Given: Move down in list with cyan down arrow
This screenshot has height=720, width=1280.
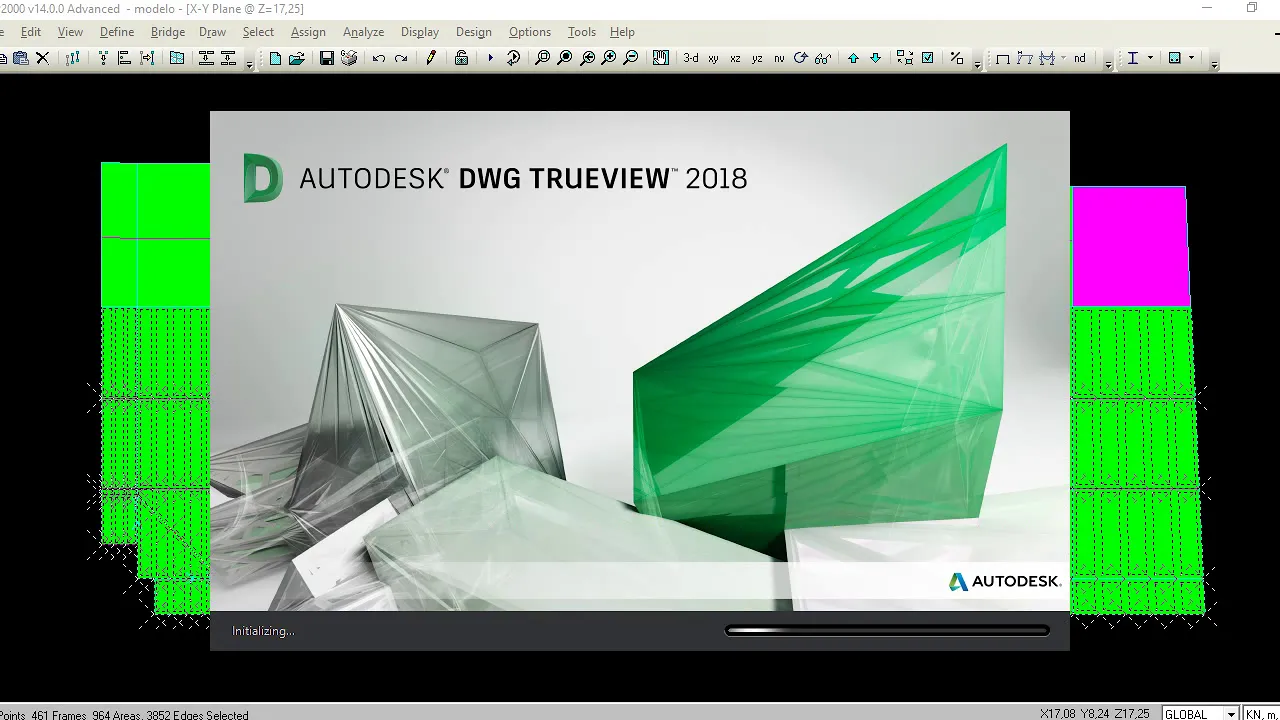Looking at the screenshot, I should click(x=875, y=58).
